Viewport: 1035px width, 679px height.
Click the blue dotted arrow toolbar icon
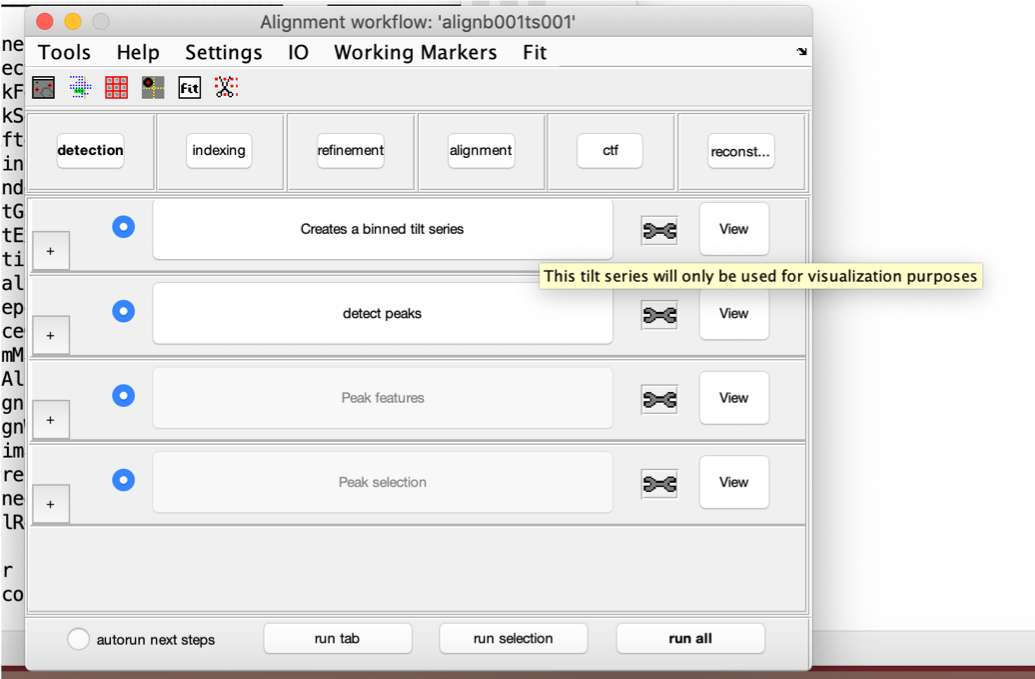80,88
